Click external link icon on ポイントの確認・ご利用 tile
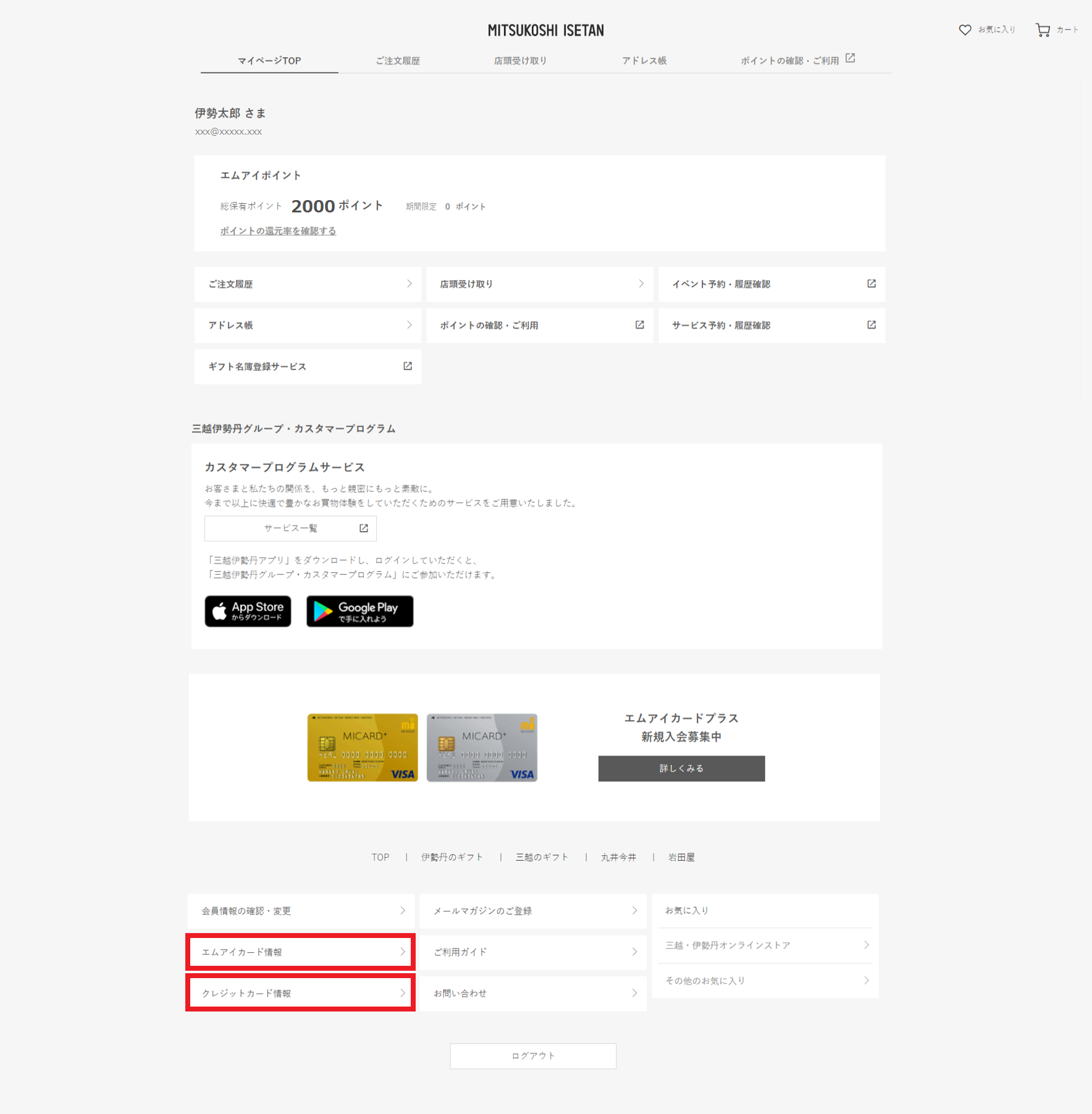Viewport: 1092px width, 1114px height. 640,325
